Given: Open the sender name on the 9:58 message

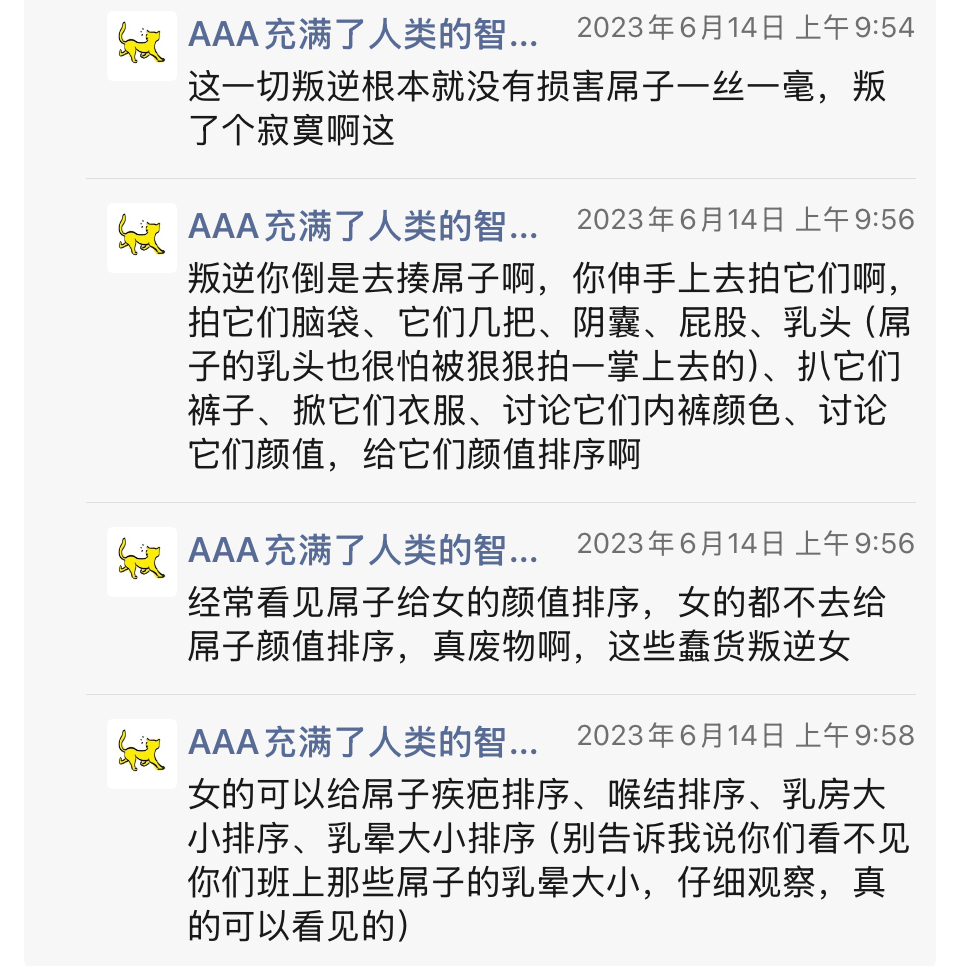Looking at the screenshot, I should [362, 743].
